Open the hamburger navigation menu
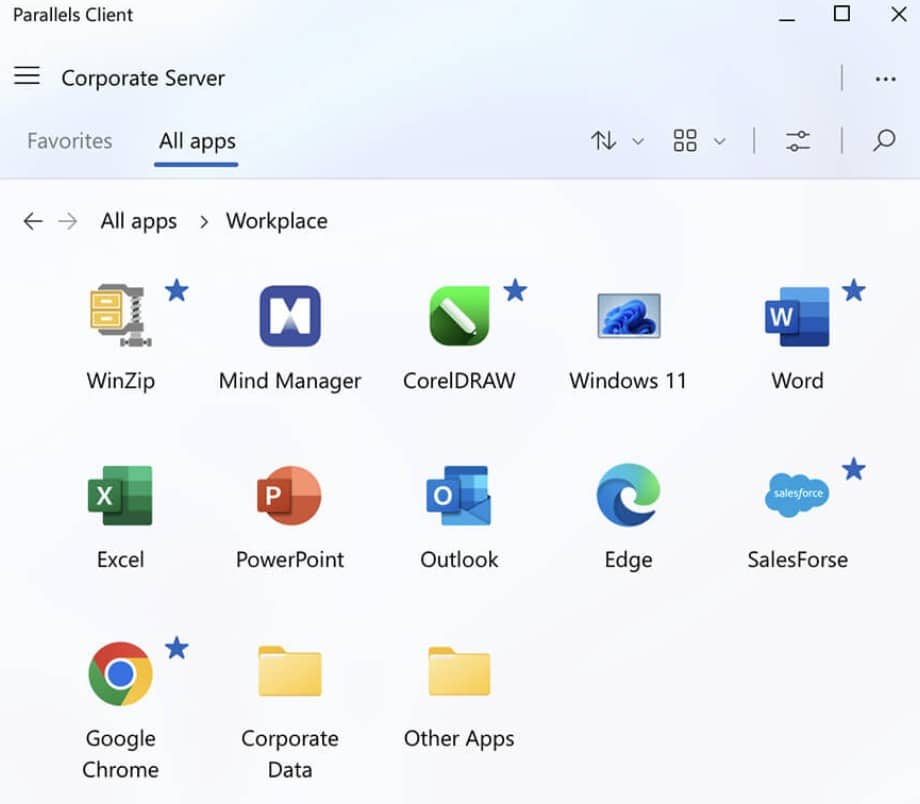The height and width of the screenshot is (804, 920). click(27, 76)
